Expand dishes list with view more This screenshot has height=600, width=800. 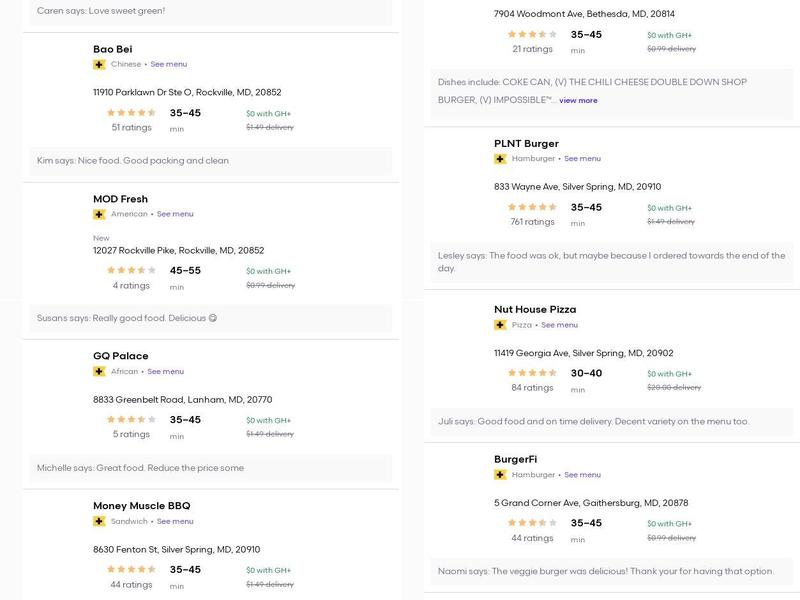pyautogui.click(x=578, y=100)
